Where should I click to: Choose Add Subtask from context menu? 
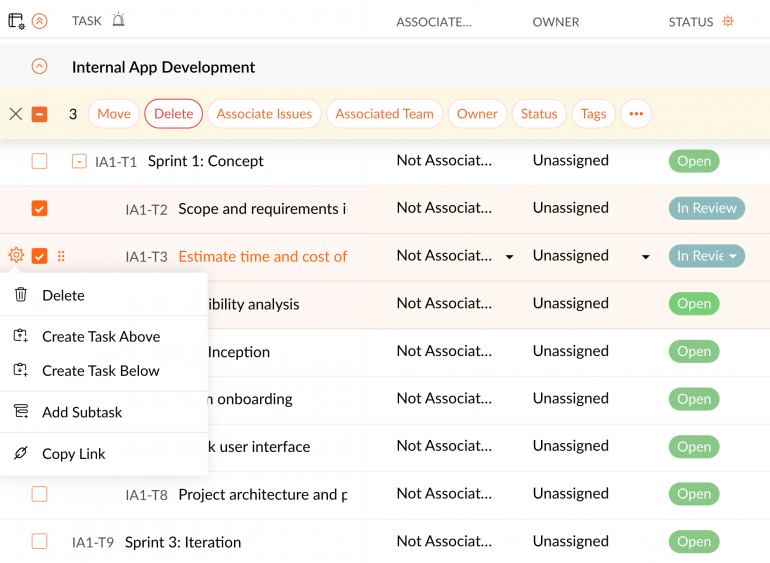[82, 412]
